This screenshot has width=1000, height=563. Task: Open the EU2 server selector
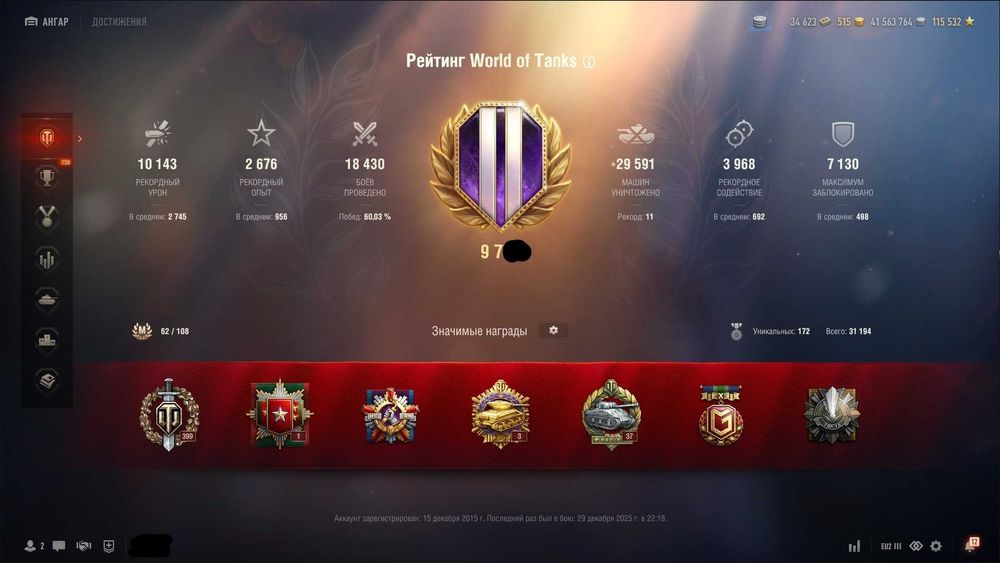pos(891,546)
